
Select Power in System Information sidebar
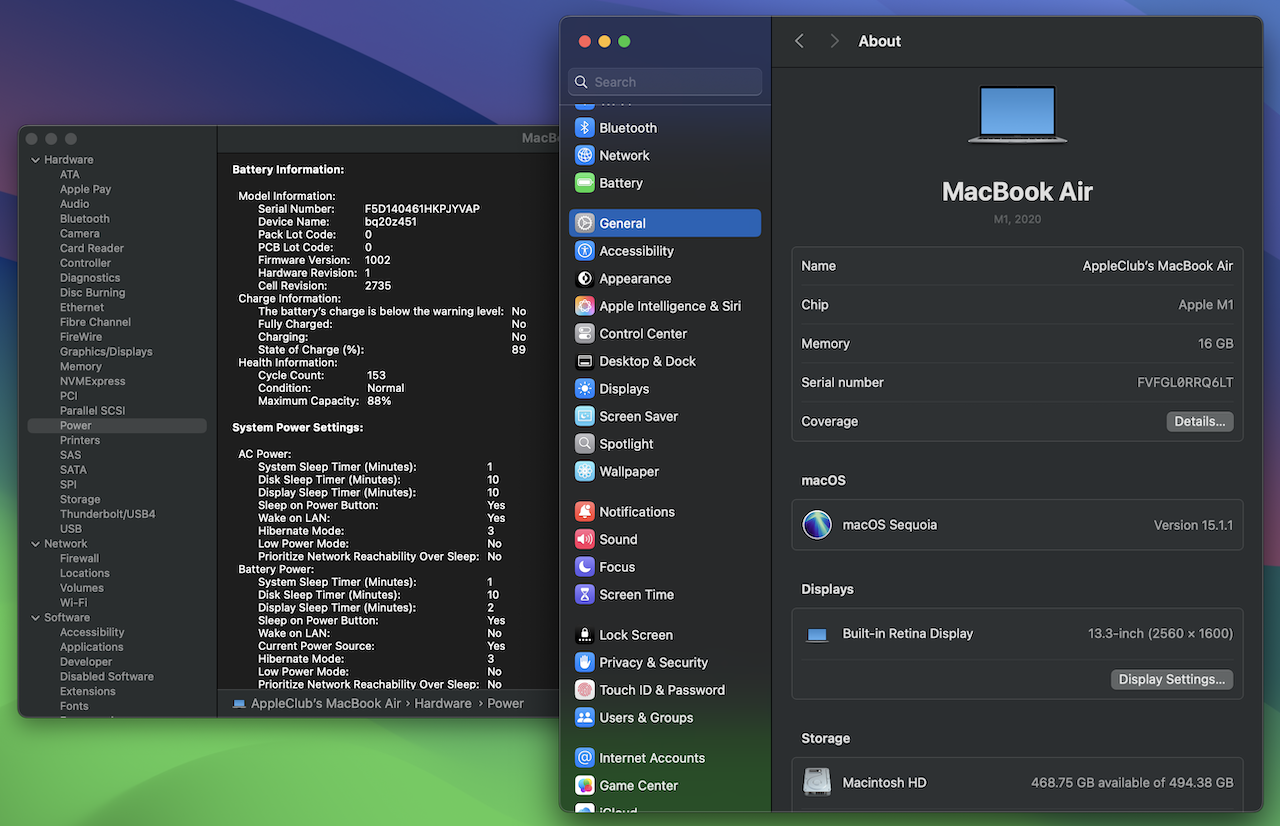pyautogui.click(x=117, y=426)
